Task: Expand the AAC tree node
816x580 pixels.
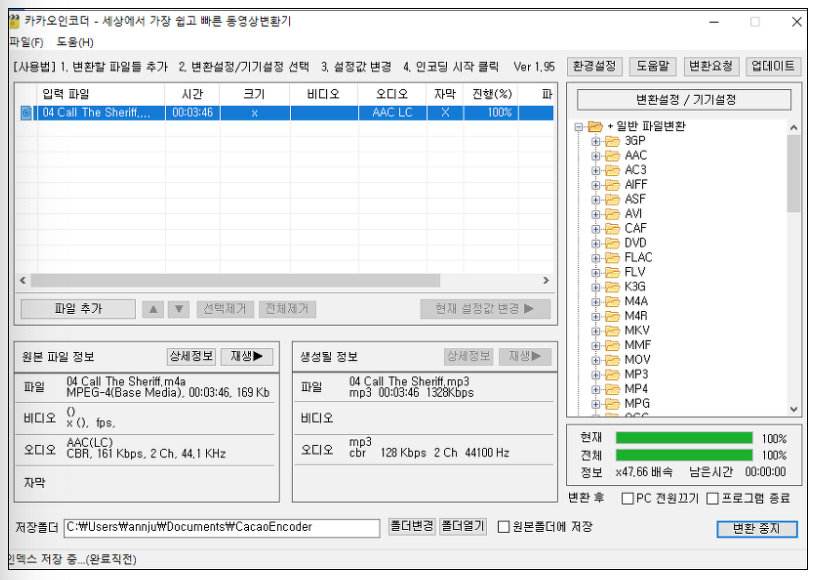Action: click(596, 156)
